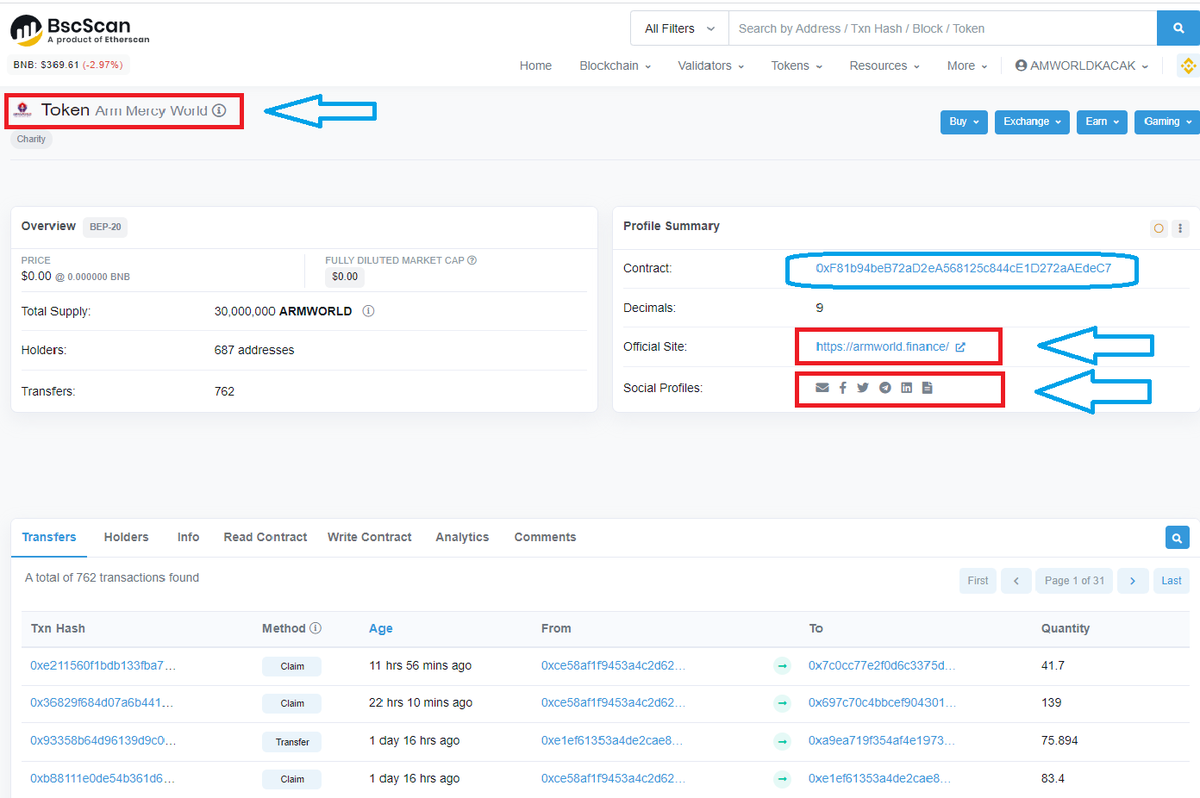Expand the Tokens menu

point(797,66)
